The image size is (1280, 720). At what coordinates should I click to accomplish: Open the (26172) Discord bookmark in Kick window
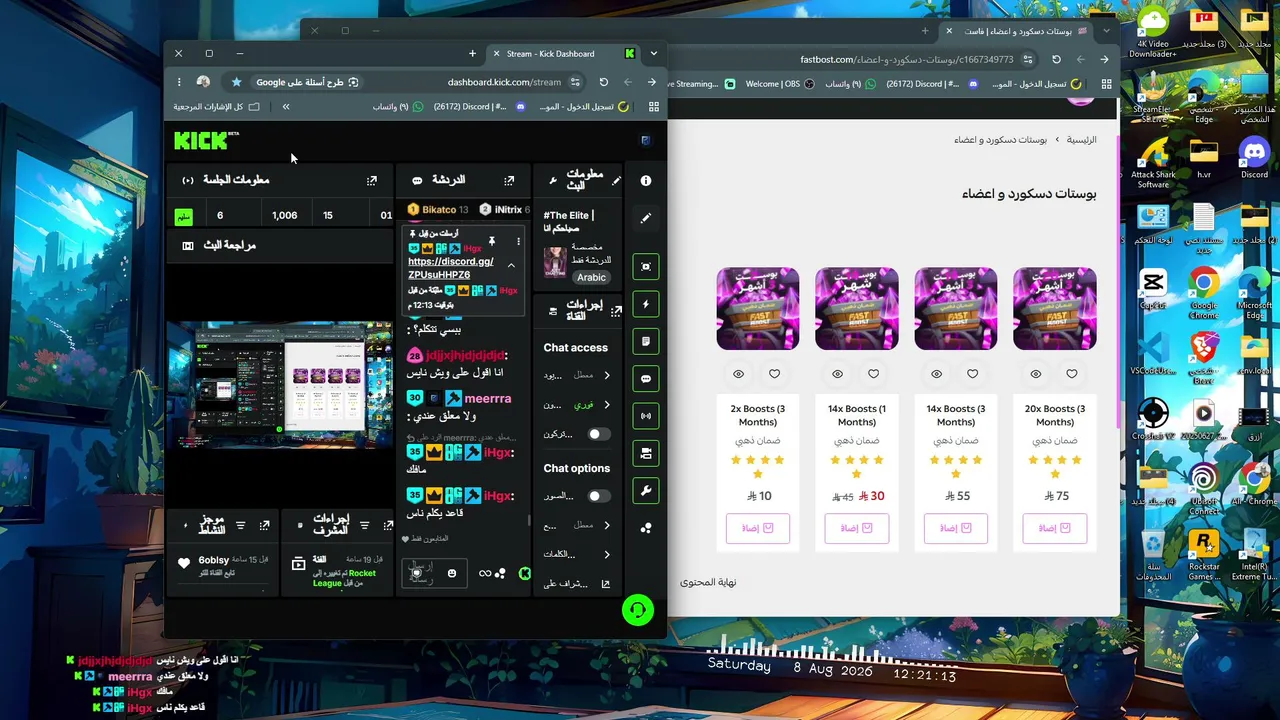[479, 106]
